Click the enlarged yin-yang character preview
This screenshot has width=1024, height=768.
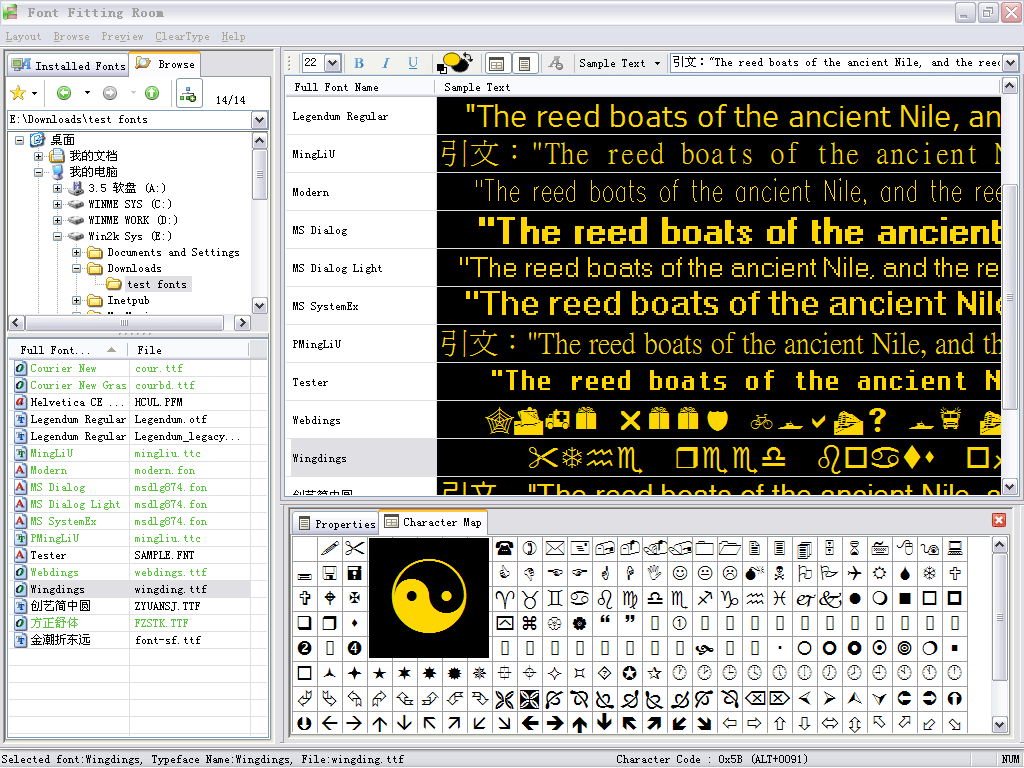pos(429,598)
